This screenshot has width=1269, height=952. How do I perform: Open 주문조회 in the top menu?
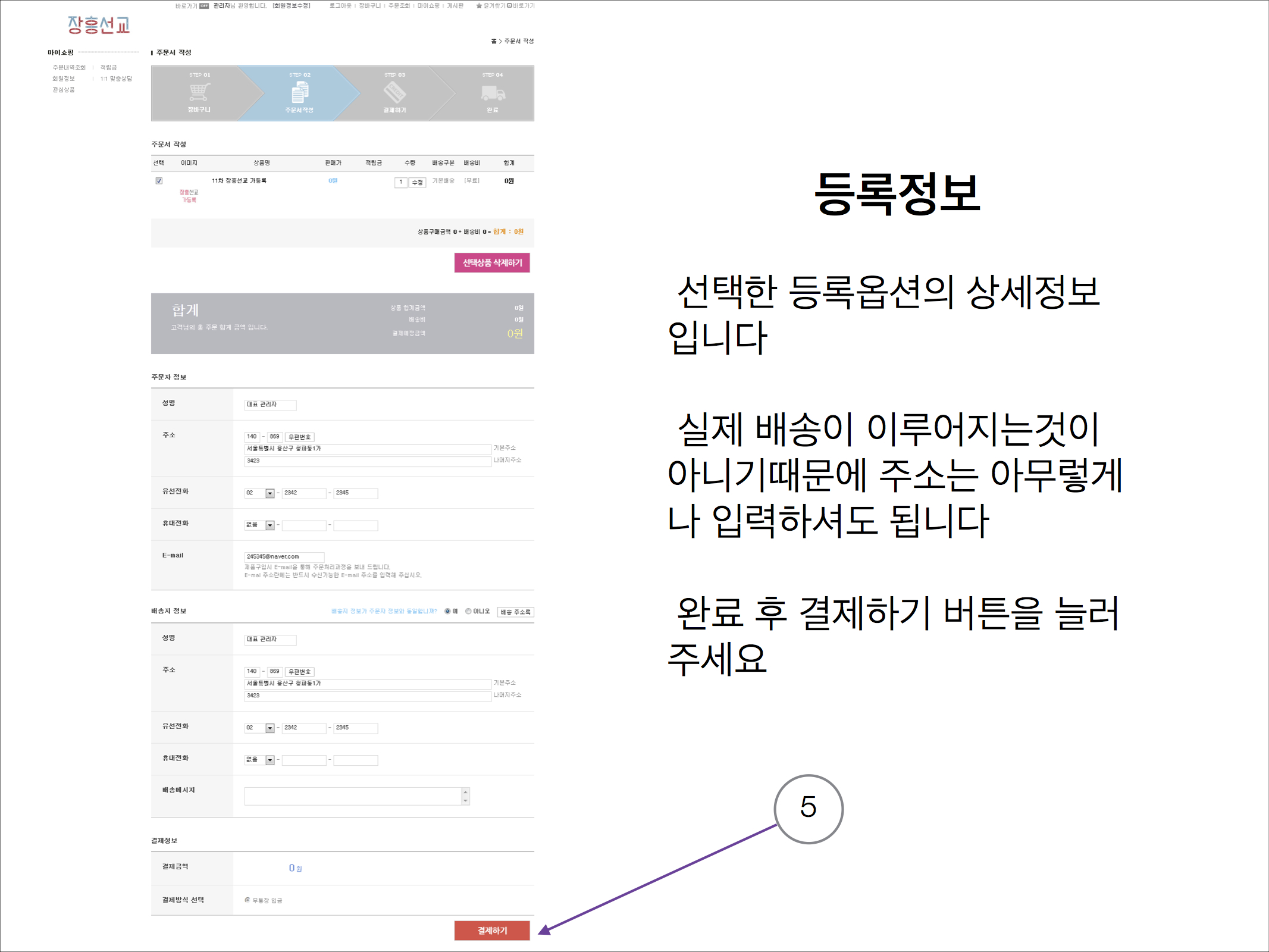pyautogui.click(x=399, y=5)
